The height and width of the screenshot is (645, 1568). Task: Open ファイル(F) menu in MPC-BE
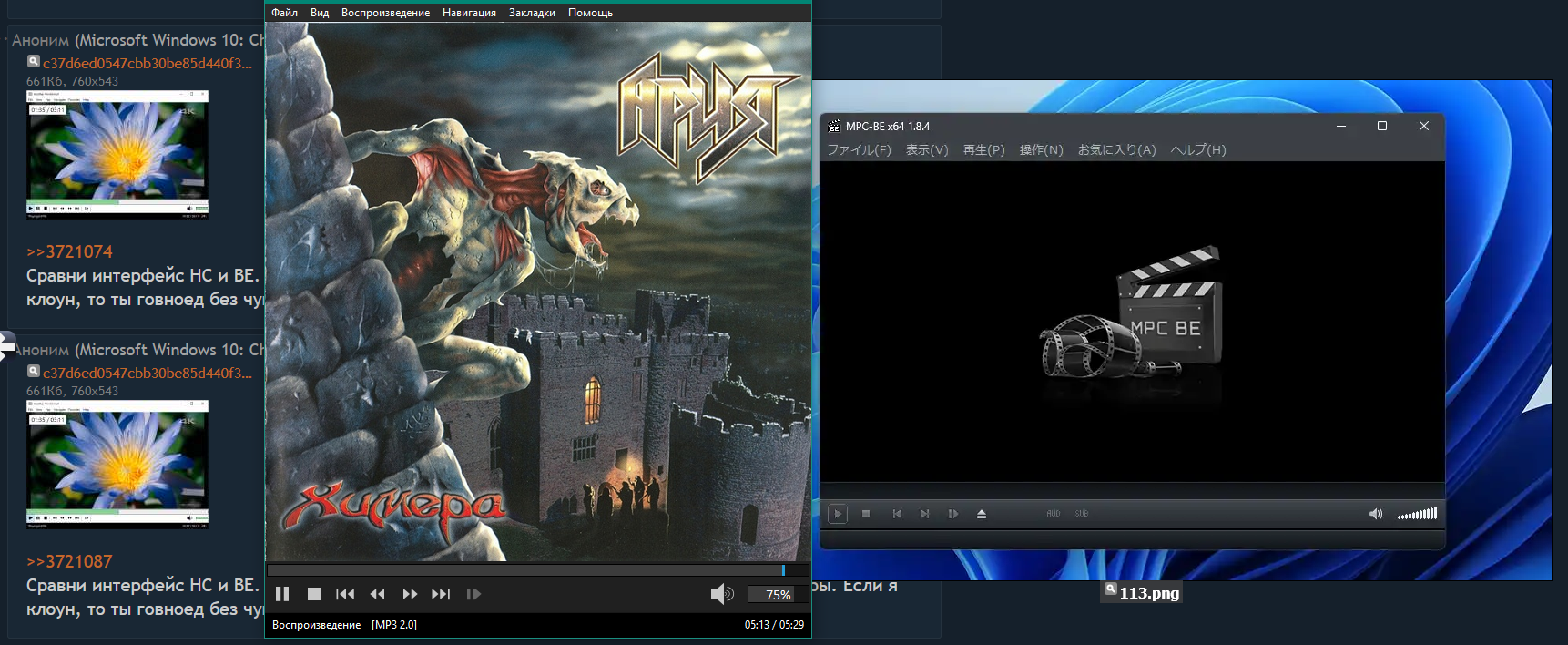[859, 150]
